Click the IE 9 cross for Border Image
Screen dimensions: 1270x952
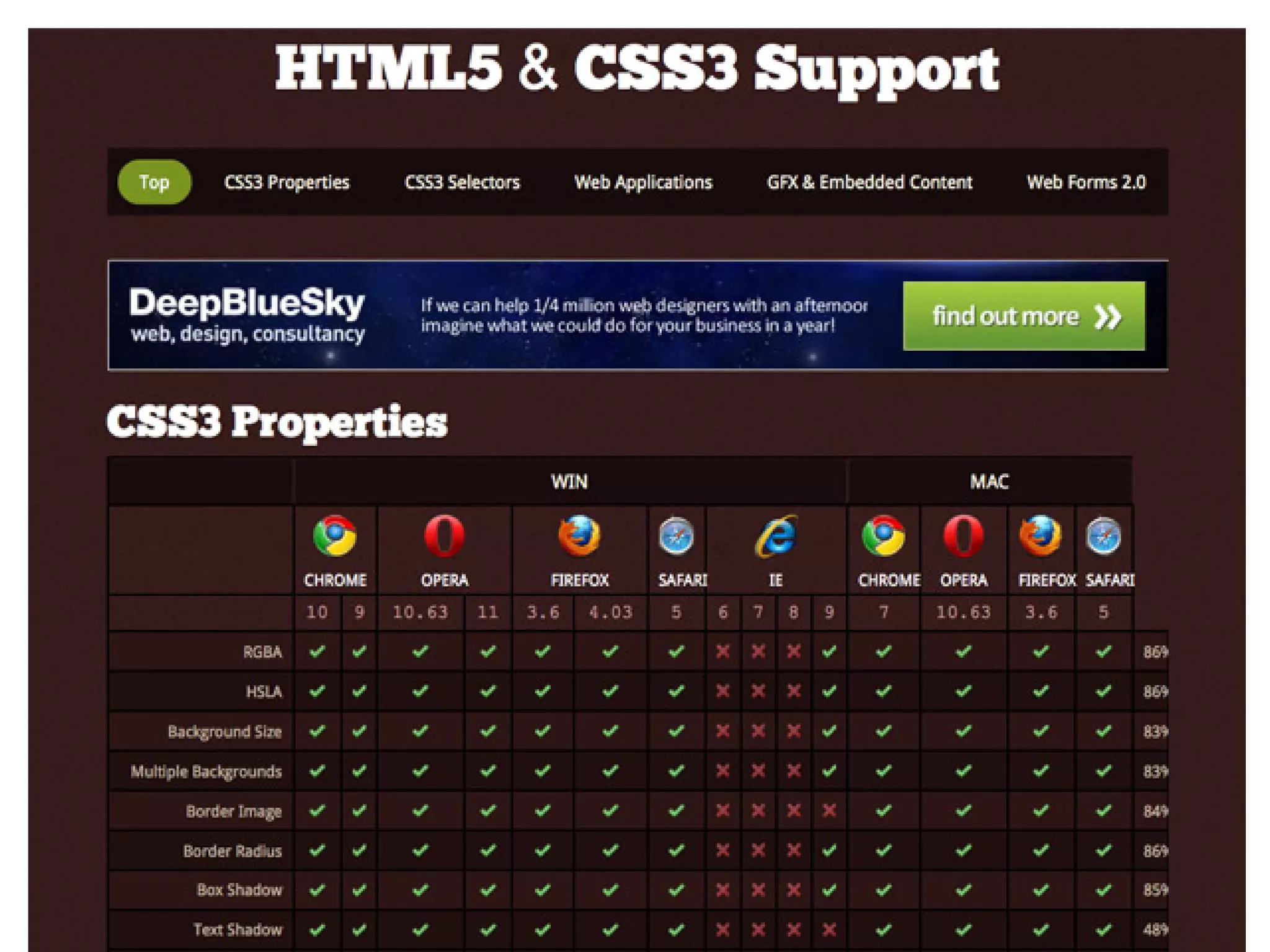tap(829, 811)
